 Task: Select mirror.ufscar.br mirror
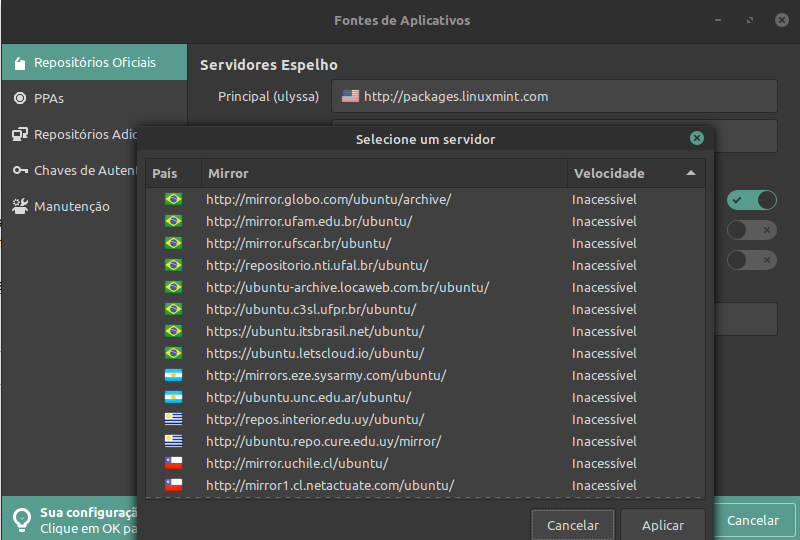tap(426, 243)
